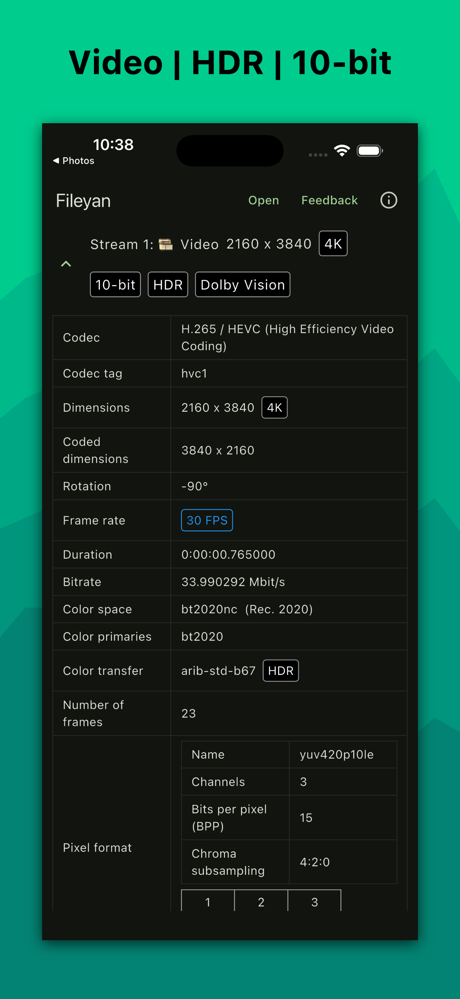Viewport: 460px width, 999px height.
Task: Select the Frame rate label
Action: coord(94,521)
